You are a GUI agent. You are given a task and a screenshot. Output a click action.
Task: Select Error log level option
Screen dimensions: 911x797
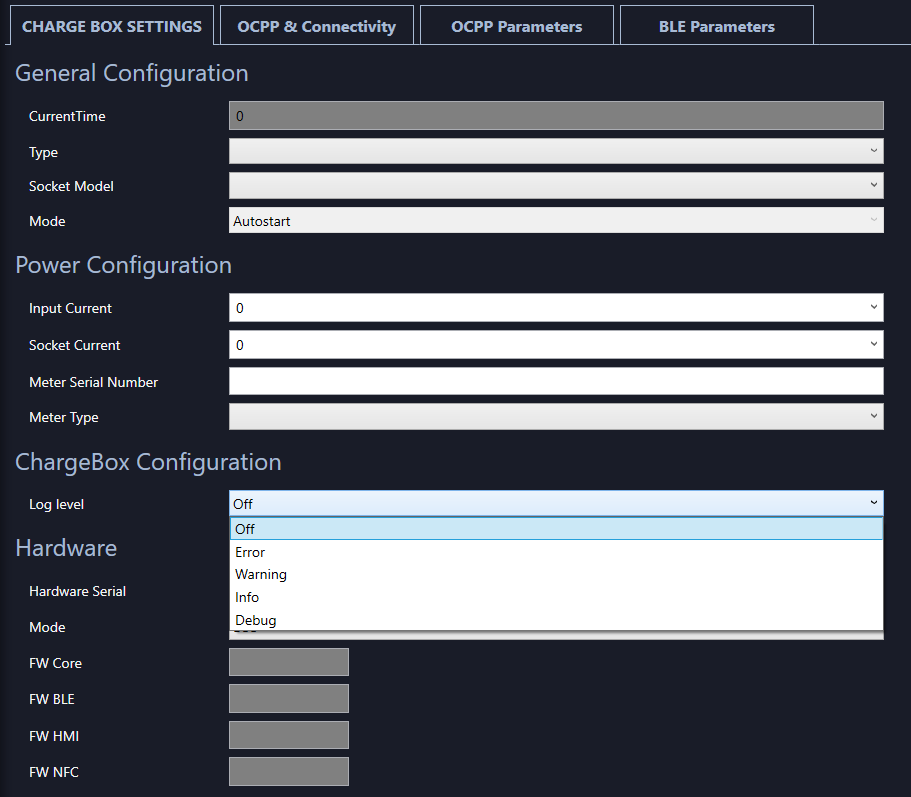[x=556, y=552]
